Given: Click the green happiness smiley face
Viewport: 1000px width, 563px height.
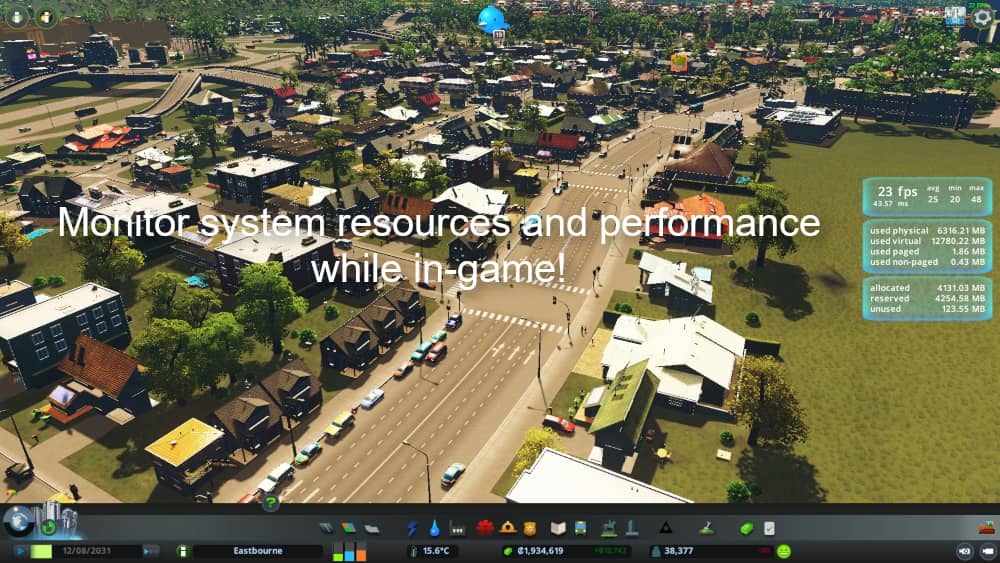Looking at the screenshot, I should (x=784, y=551).
